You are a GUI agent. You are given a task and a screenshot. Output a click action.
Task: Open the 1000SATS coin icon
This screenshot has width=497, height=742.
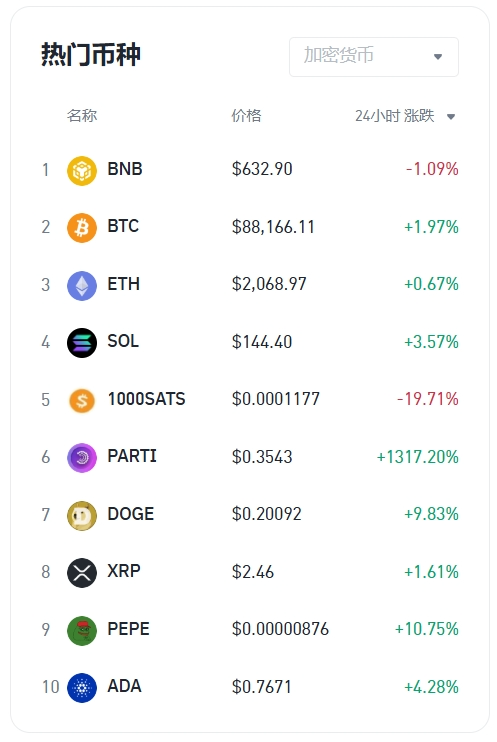point(82,400)
